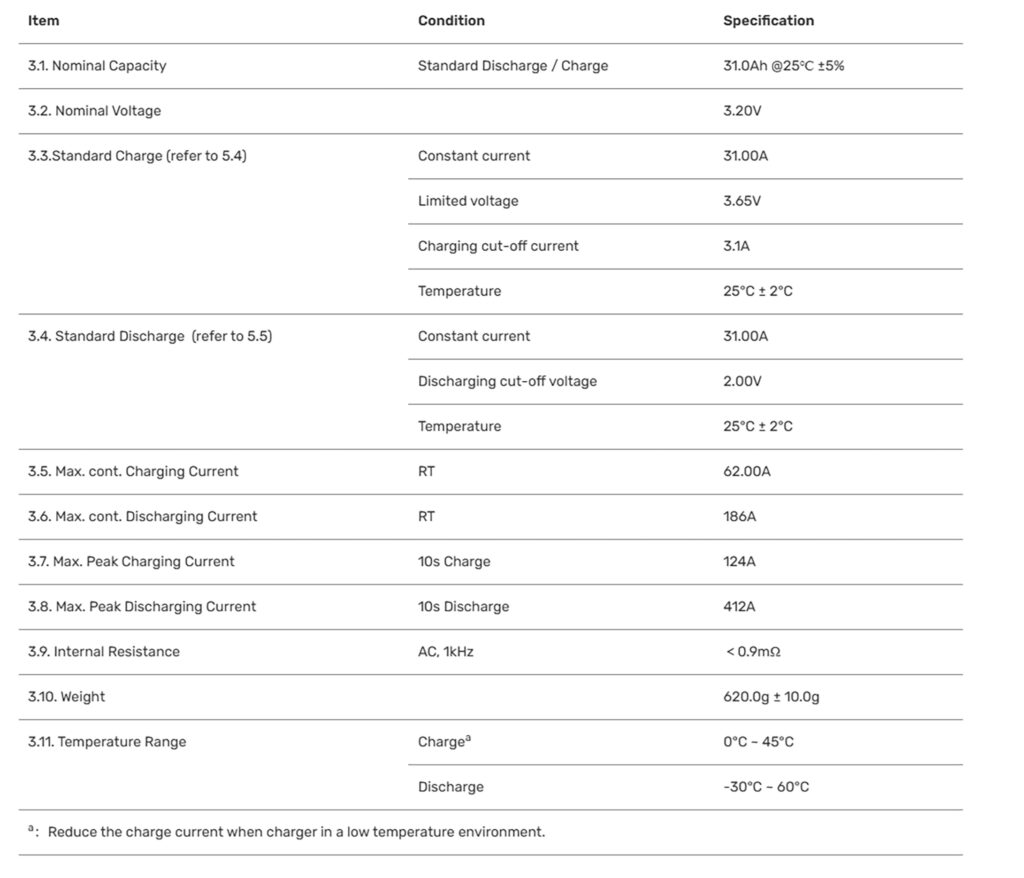Select the "3.2. Nominal Voltage" item
Viewport: 1024px width, 878px height.
(x=94, y=111)
